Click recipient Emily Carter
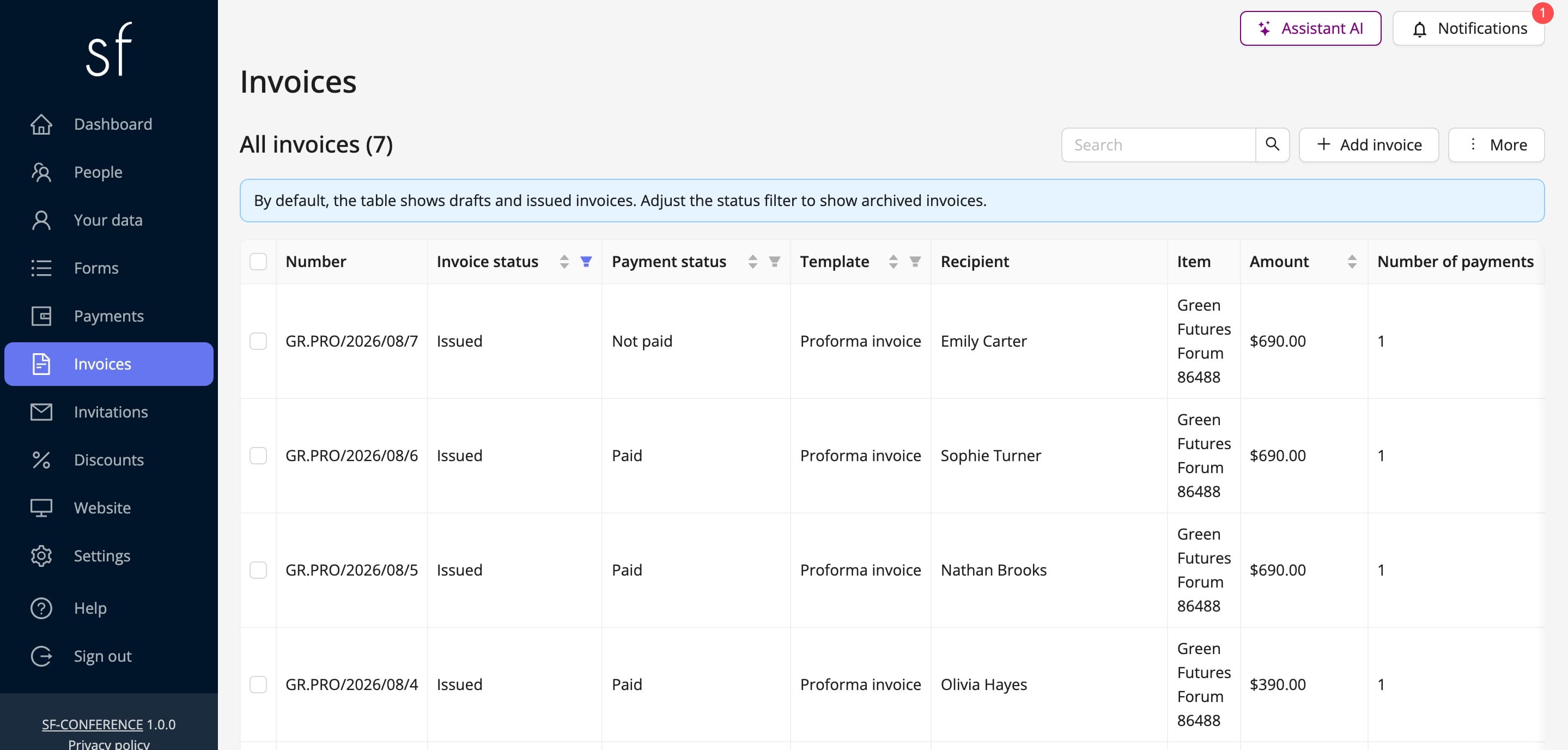This screenshot has width=1568, height=750. (983, 341)
